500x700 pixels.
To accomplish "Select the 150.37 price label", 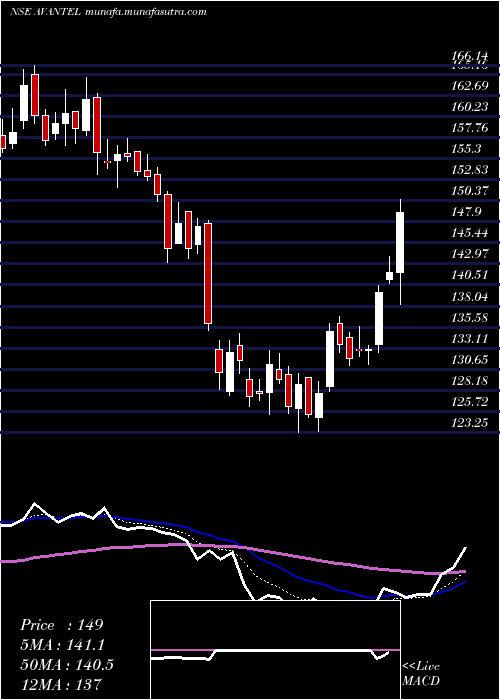I will point(470,191).
